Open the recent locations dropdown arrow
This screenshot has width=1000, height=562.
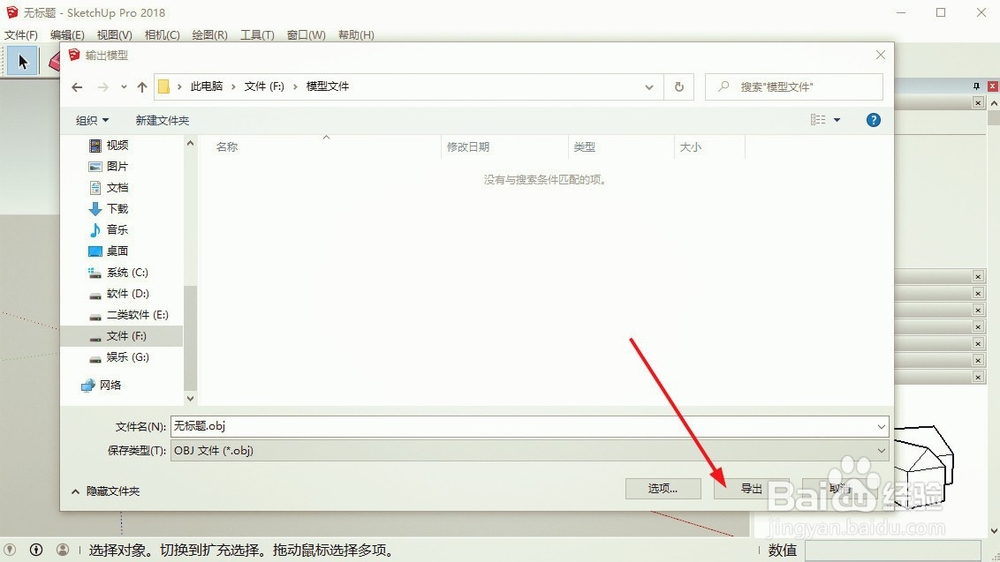124,87
